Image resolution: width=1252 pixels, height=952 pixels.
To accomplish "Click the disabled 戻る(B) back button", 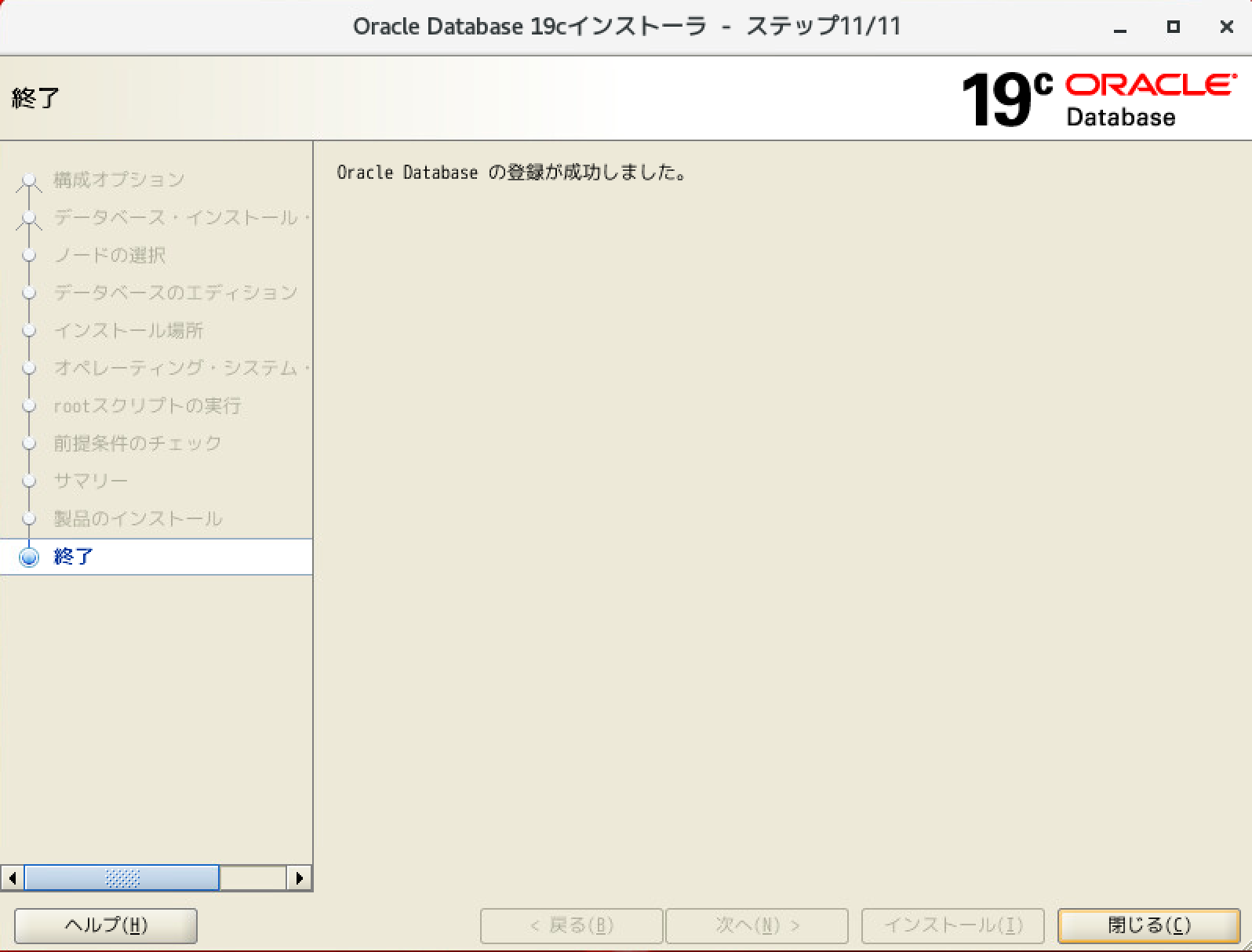I will [x=571, y=925].
